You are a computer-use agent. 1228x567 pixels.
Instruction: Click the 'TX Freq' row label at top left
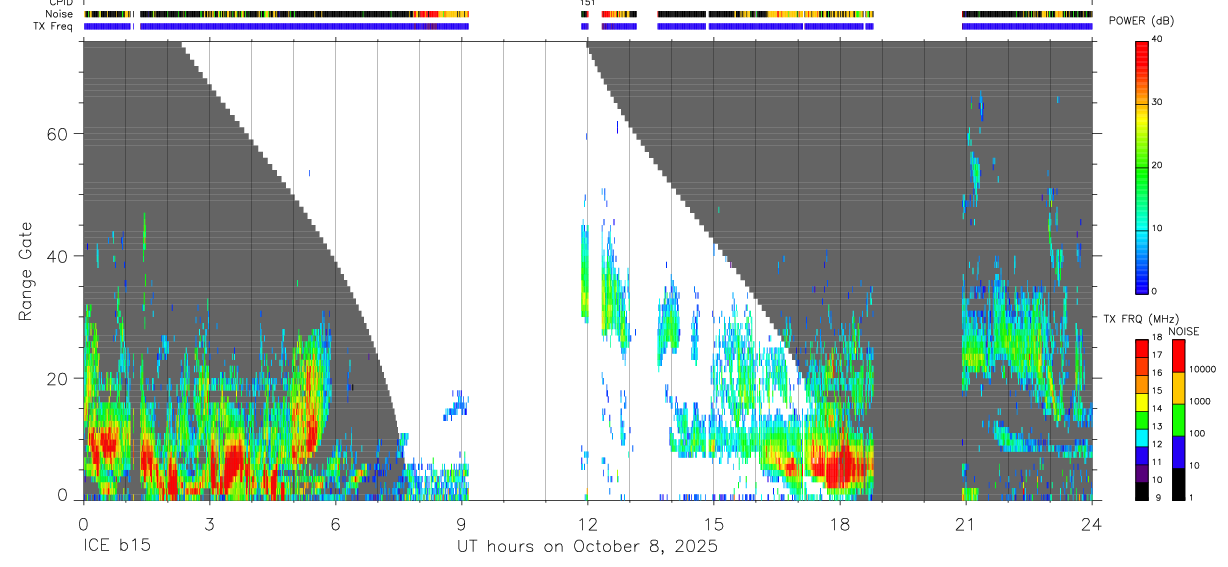pyautogui.click(x=55, y=26)
